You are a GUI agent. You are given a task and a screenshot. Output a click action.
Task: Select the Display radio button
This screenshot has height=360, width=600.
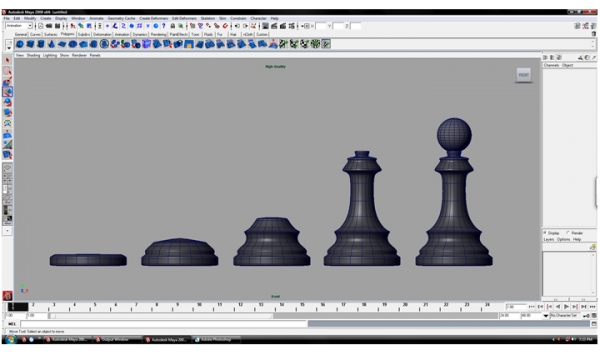coord(545,233)
